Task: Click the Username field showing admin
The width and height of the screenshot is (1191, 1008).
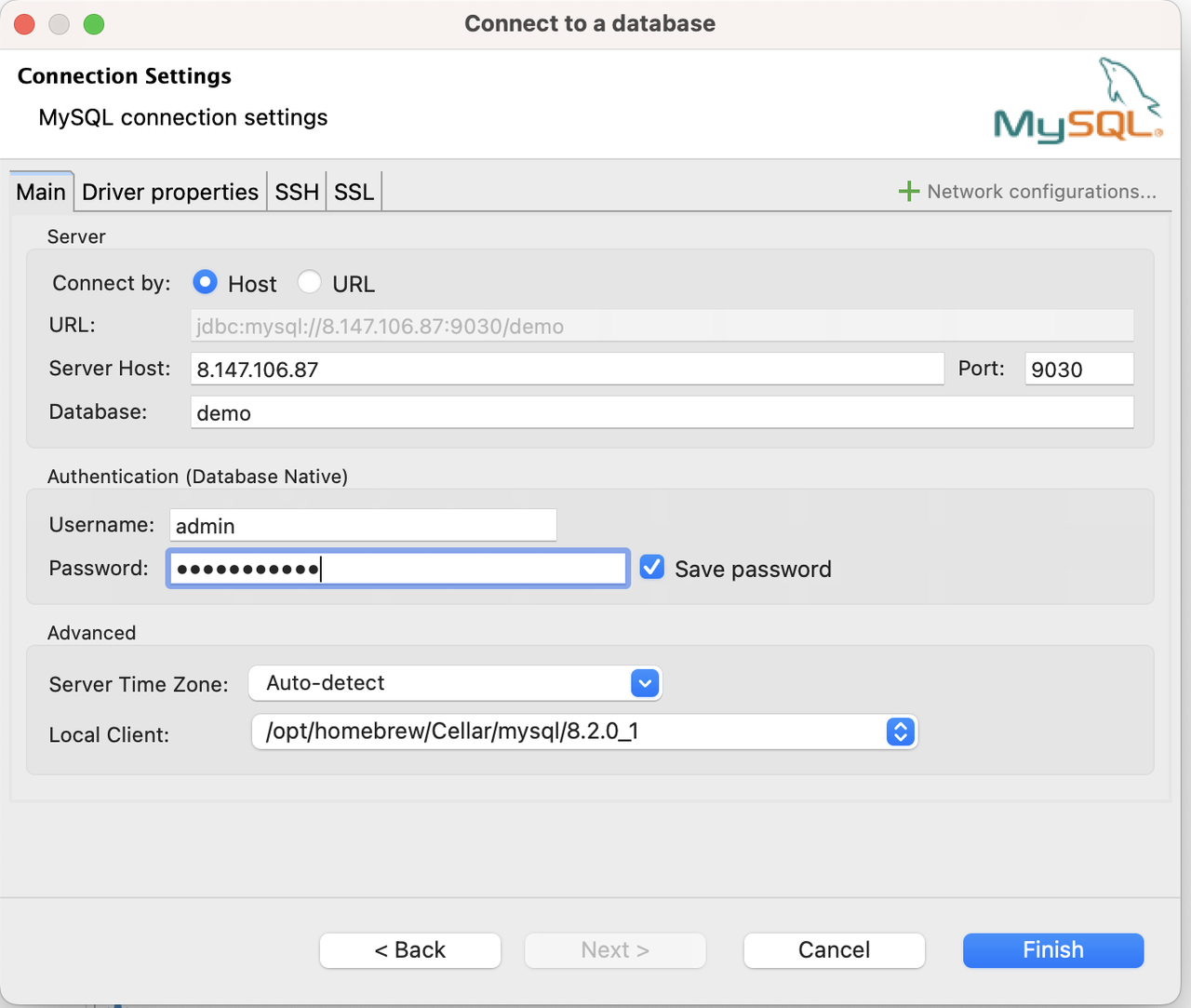Action: click(363, 525)
